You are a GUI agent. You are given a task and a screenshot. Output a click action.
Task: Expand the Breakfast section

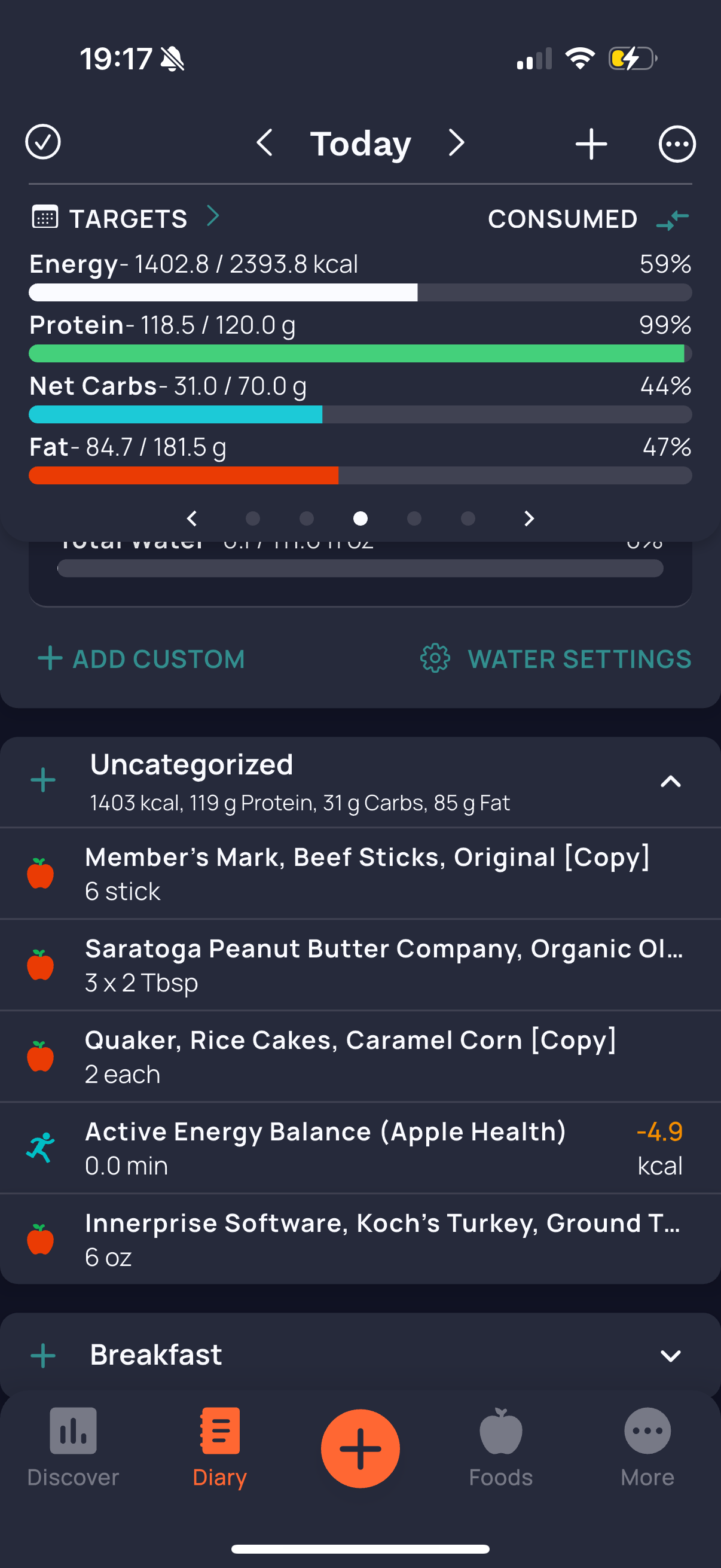coord(670,1356)
